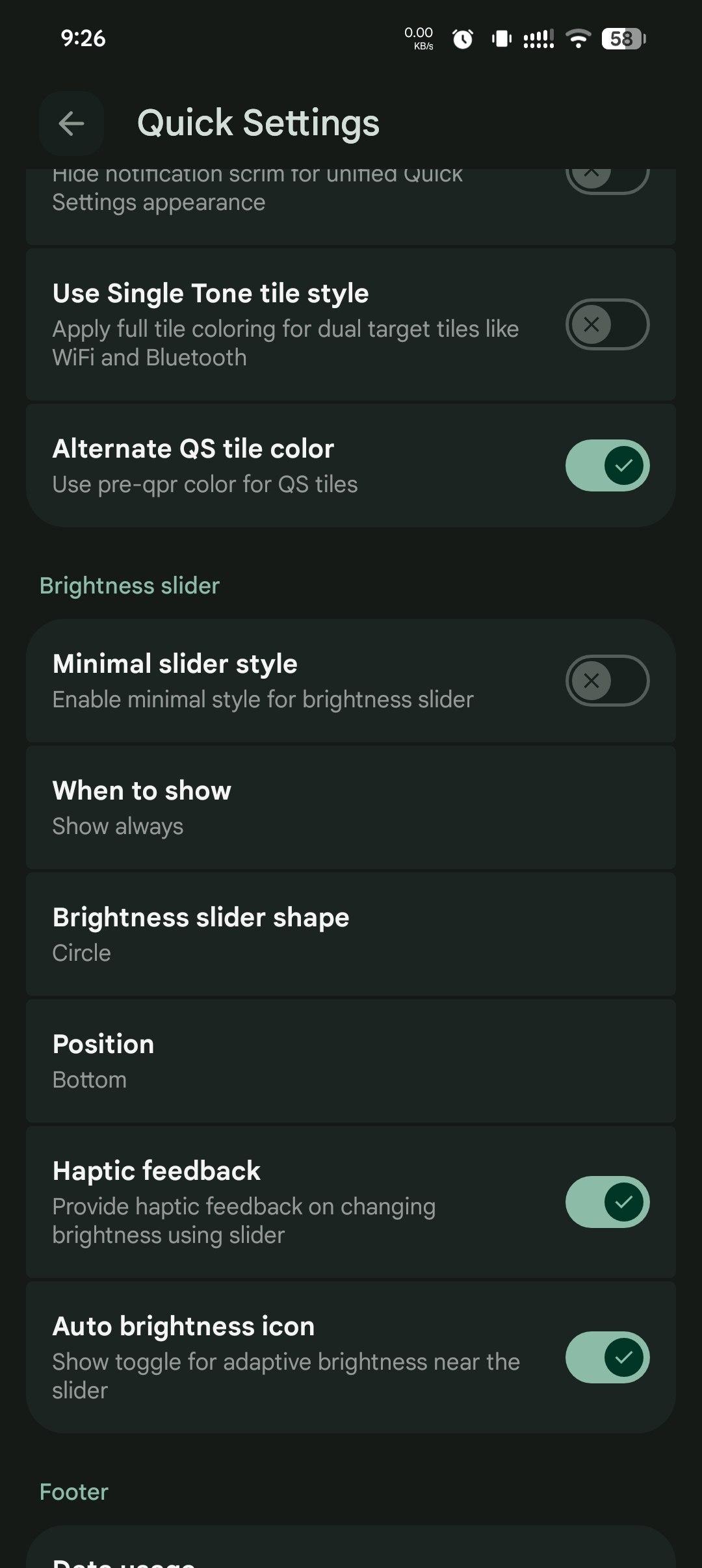The image size is (702, 1568).
Task: Tap the clock in status bar
Action: [83, 38]
